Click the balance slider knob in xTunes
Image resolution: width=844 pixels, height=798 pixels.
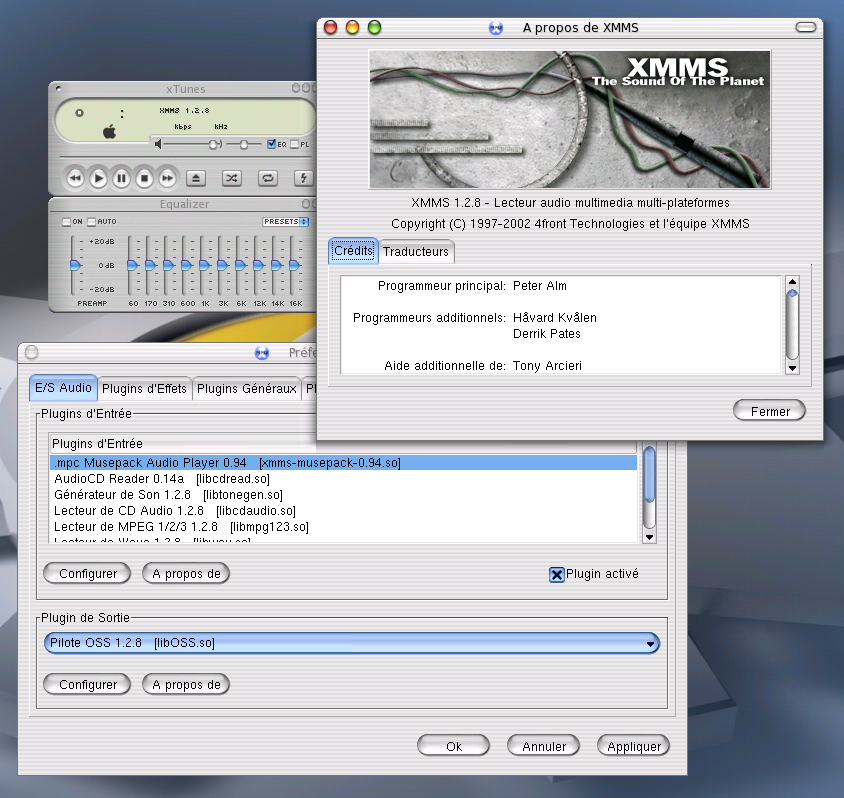pos(244,144)
